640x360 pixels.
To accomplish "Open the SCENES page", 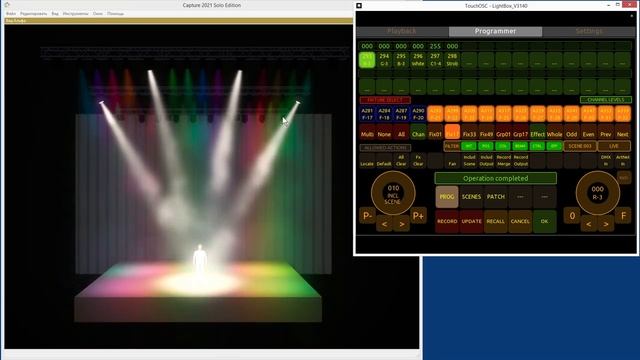I will tap(471, 197).
